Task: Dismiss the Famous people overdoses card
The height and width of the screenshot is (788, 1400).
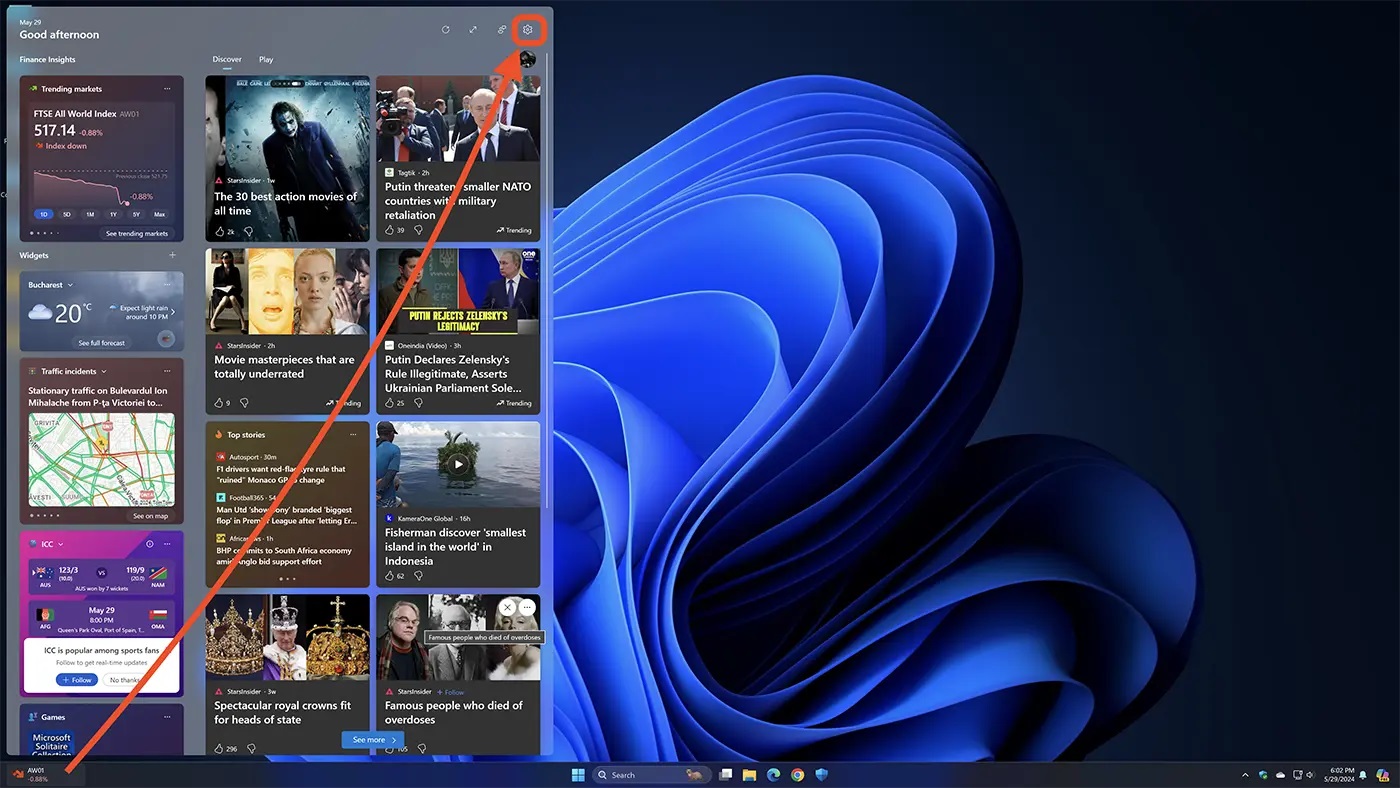Action: click(507, 608)
